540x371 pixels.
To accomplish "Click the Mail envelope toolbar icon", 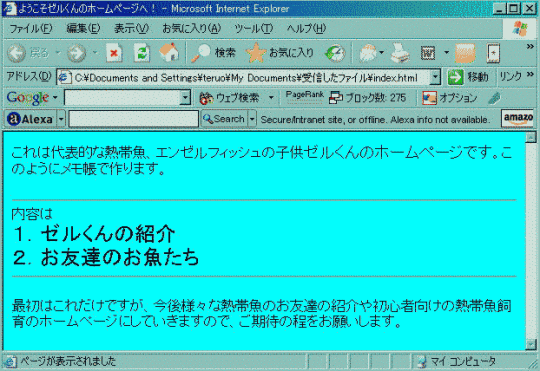I will click(x=367, y=53).
